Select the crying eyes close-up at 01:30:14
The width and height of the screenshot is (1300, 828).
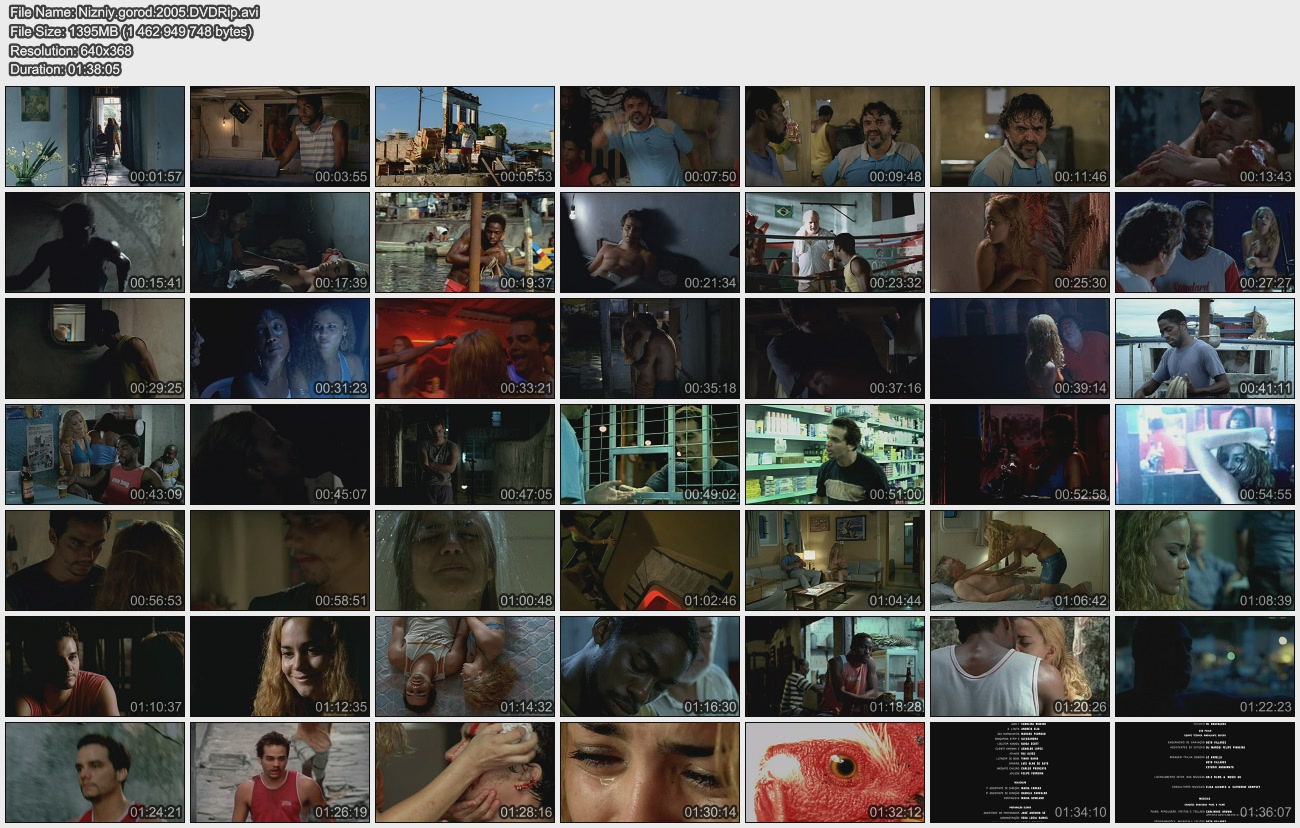point(650,772)
